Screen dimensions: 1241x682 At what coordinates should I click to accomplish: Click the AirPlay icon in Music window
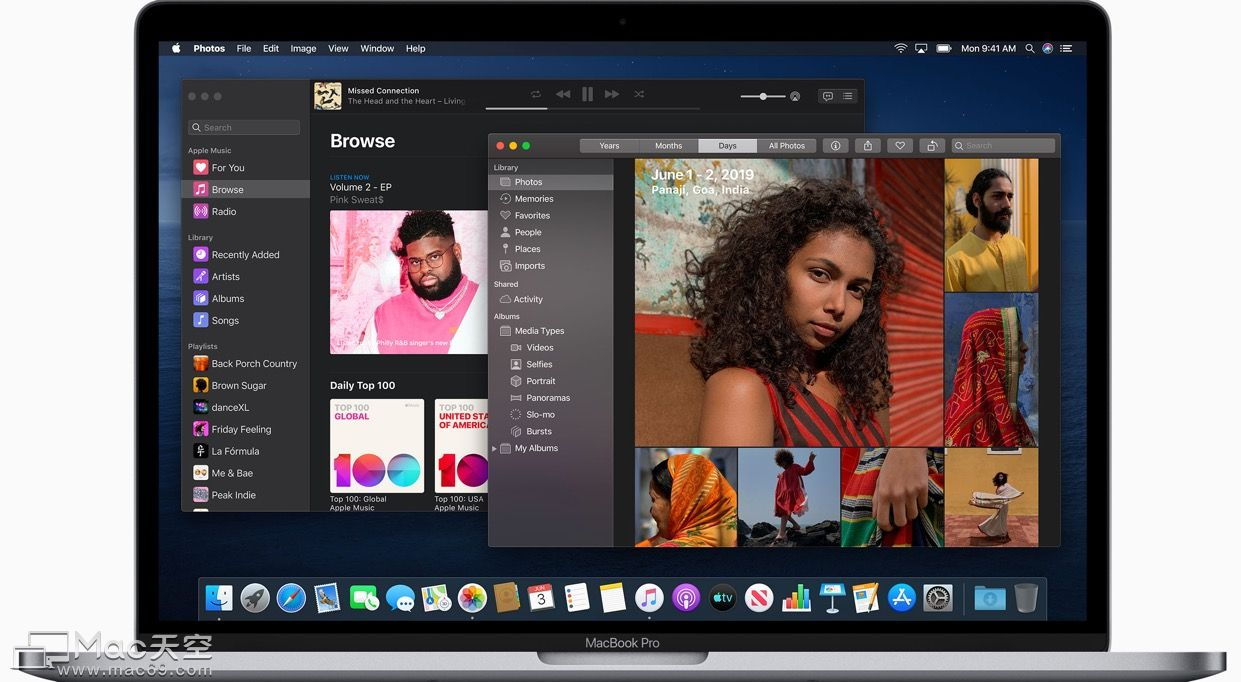coord(795,96)
